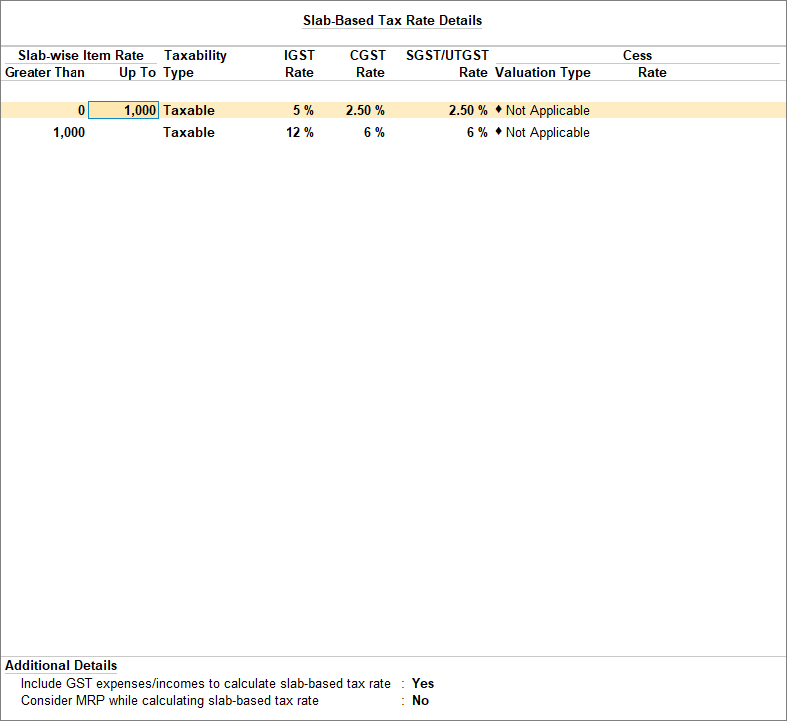Toggle Consider MRP value No
The height and width of the screenshot is (721, 787).
point(420,700)
